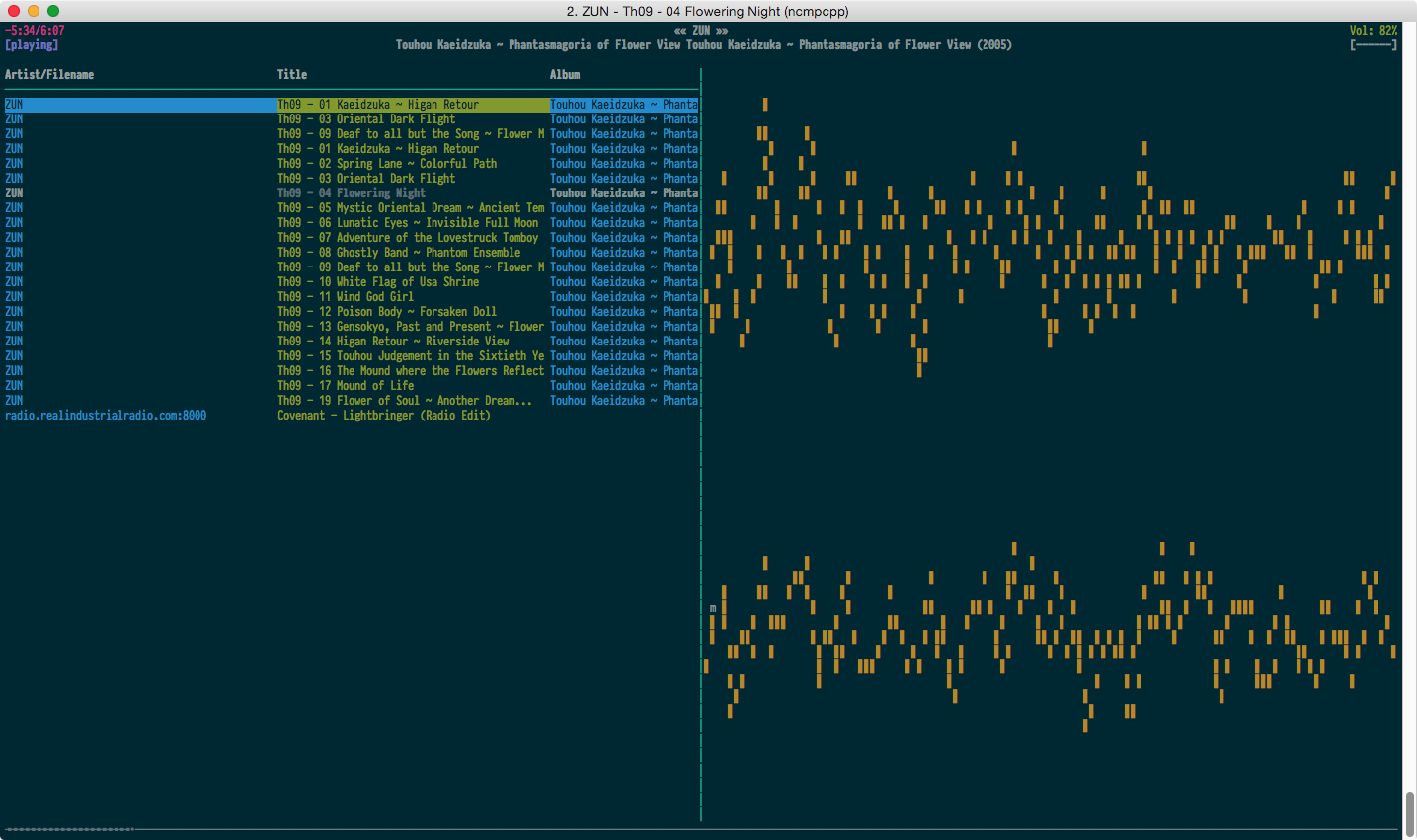Screen dimensions: 1417x840
Task: Click the elapsed time counter
Action: tap(35, 31)
